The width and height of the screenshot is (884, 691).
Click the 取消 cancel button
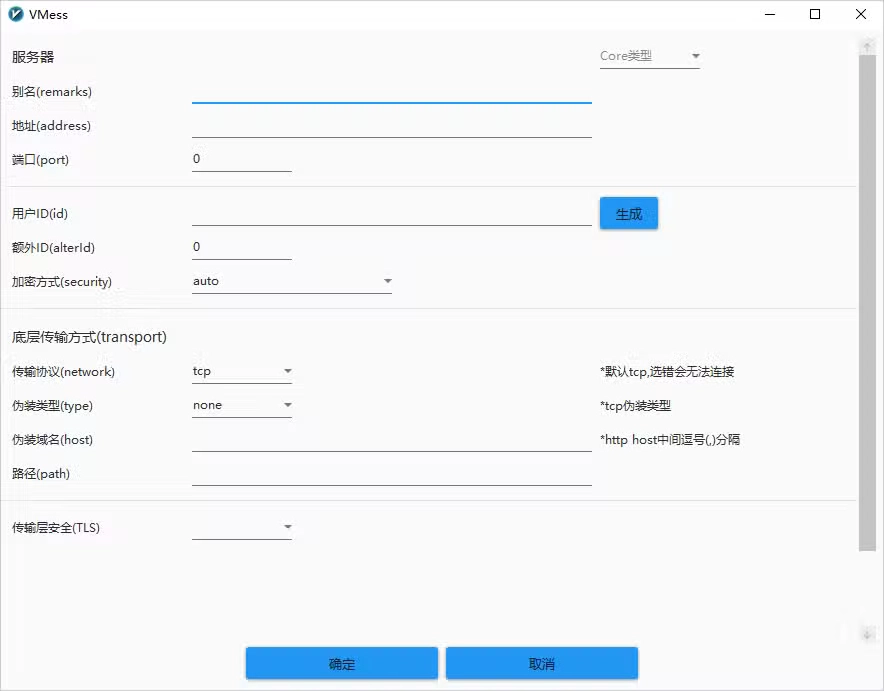[541, 663]
